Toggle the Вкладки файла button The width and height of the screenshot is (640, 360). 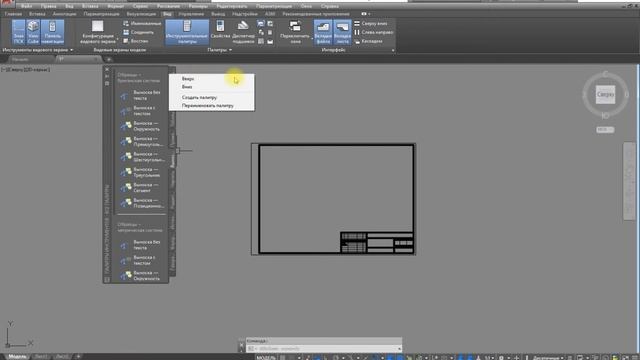coord(323,32)
